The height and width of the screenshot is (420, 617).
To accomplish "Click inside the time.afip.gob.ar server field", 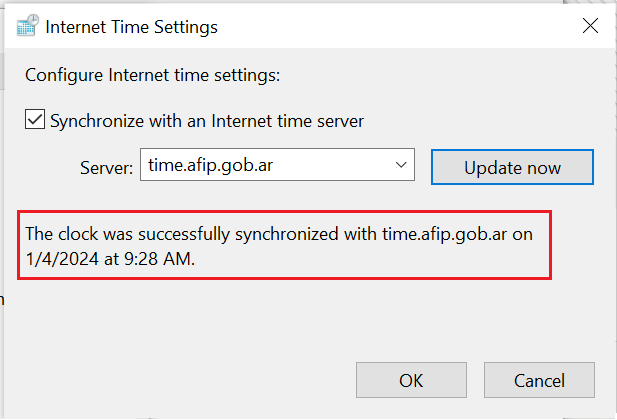I will pyautogui.click(x=277, y=165).
